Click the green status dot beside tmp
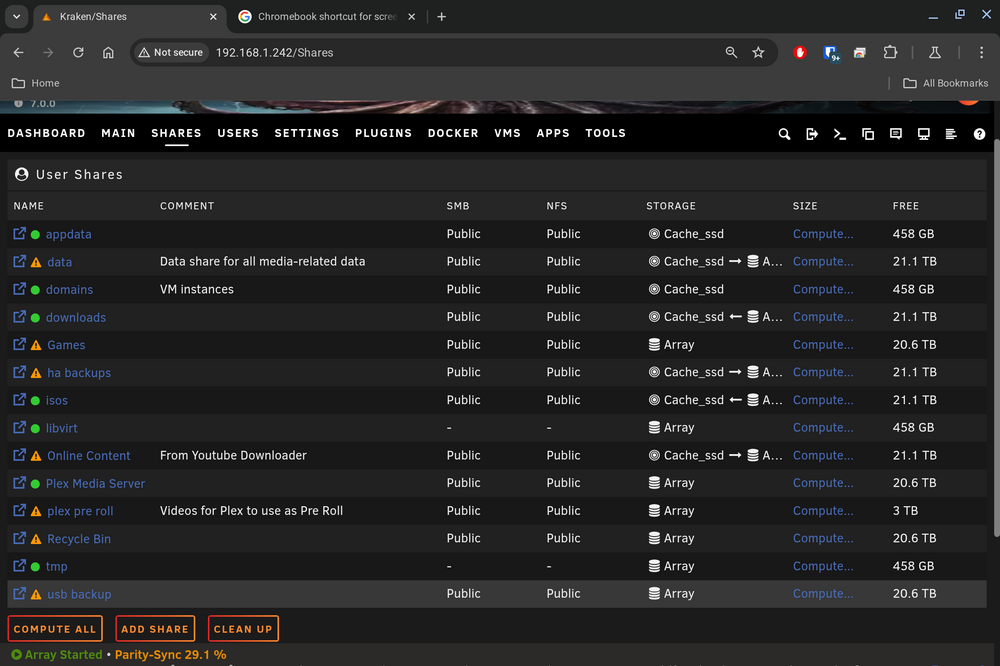The height and width of the screenshot is (666, 1000). (35, 566)
